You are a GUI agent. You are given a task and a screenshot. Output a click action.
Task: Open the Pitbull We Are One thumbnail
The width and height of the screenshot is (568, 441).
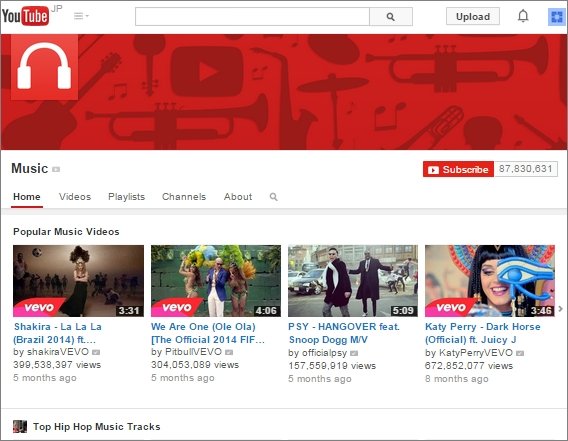pos(216,281)
